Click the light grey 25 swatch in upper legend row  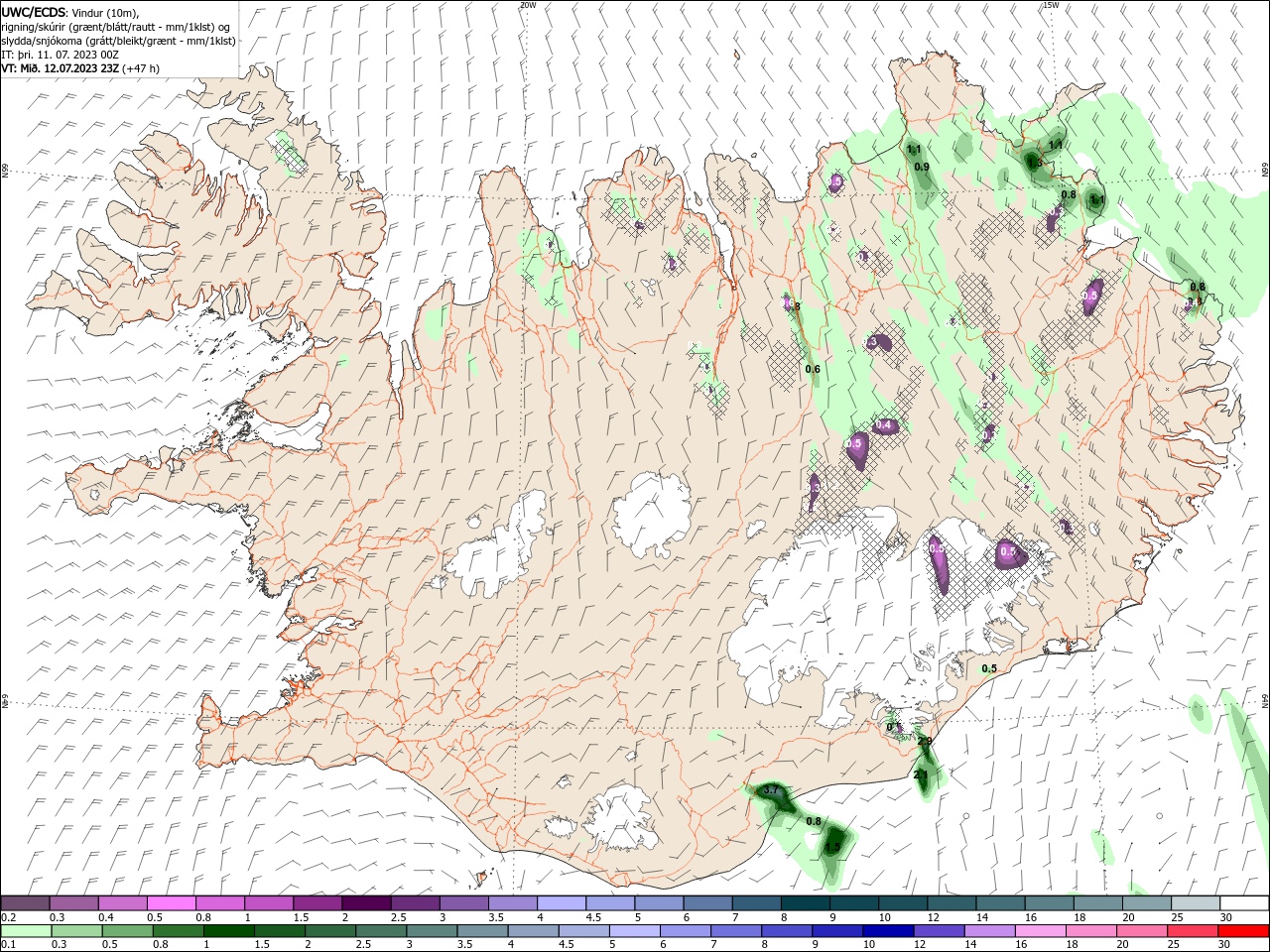point(1195,903)
